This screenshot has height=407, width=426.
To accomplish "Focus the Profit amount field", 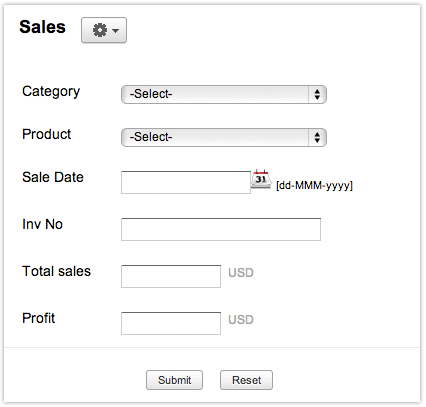I will 171,323.
